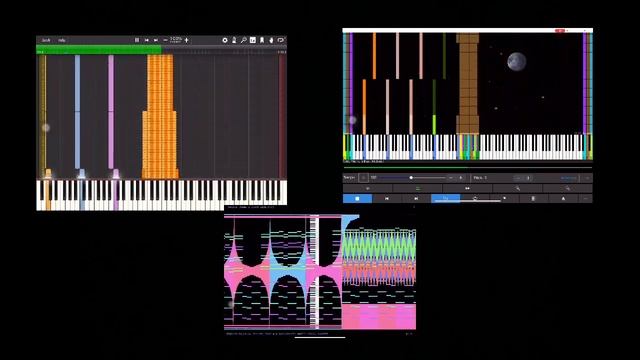Jump to next track in right window
This screenshot has width=640, height=360.
click(416, 198)
